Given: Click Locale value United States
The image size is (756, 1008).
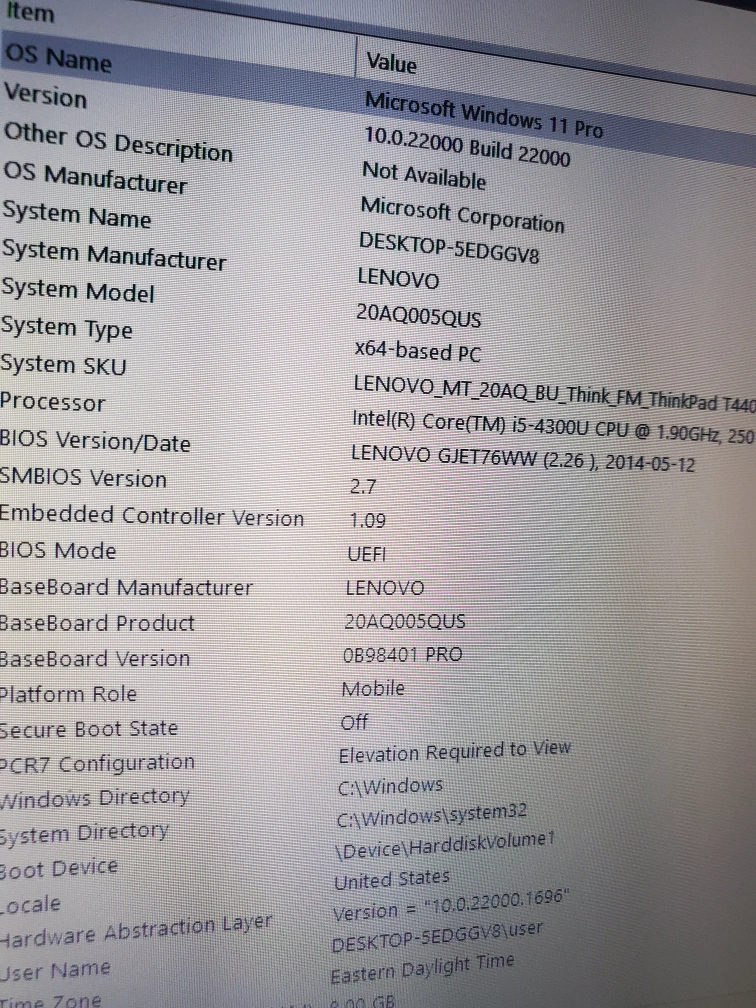Looking at the screenshot, I should pos(392,879).
